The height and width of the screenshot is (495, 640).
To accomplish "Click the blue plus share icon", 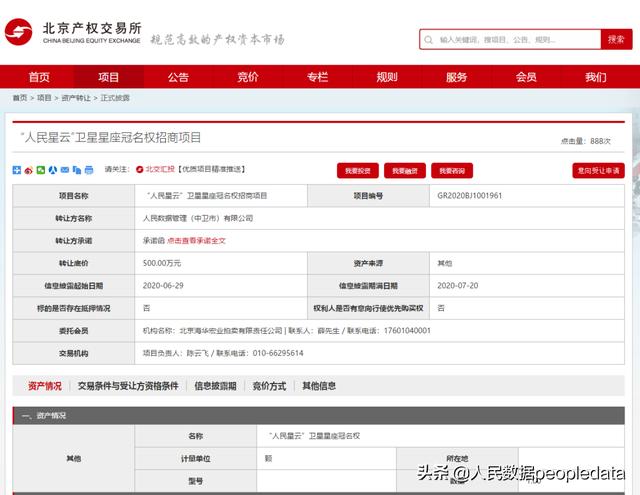I will [x=17, y=170].
